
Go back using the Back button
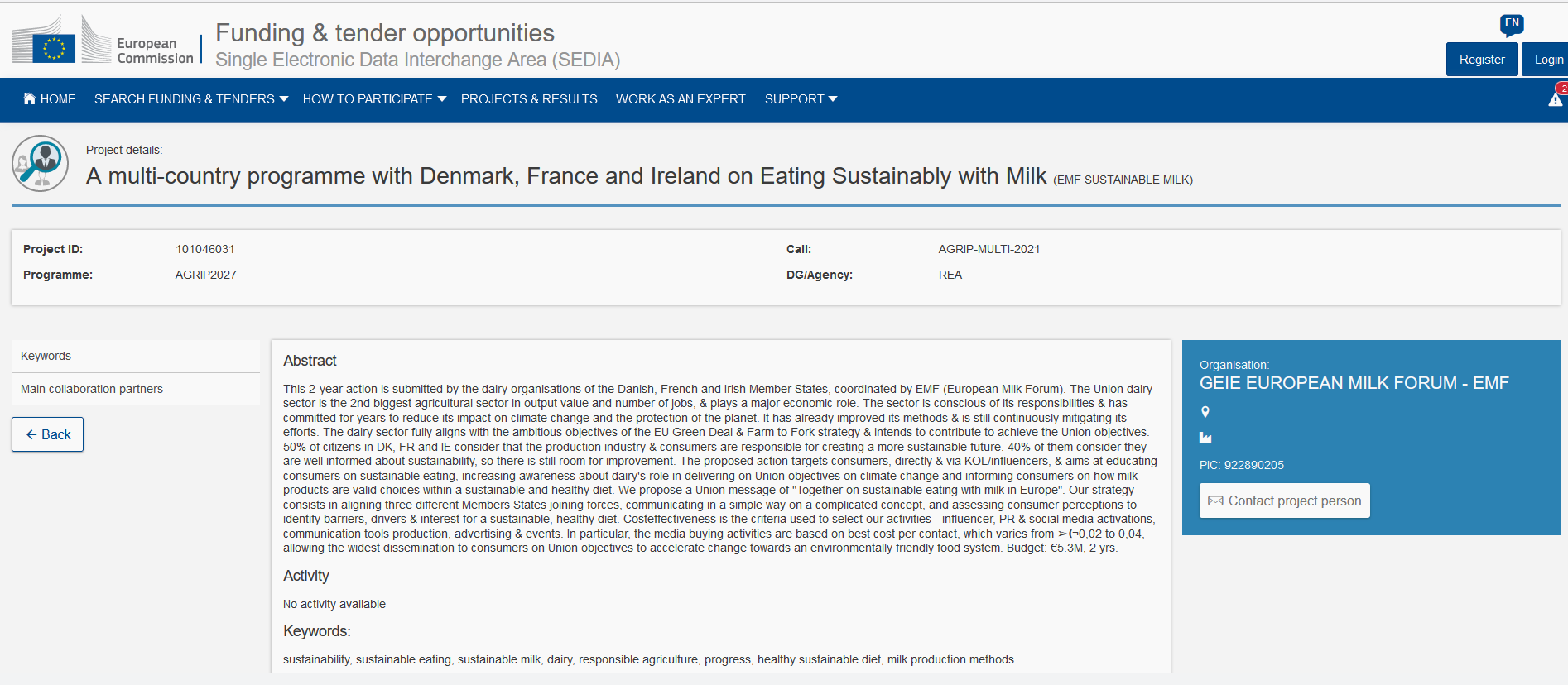pos(48,434)
